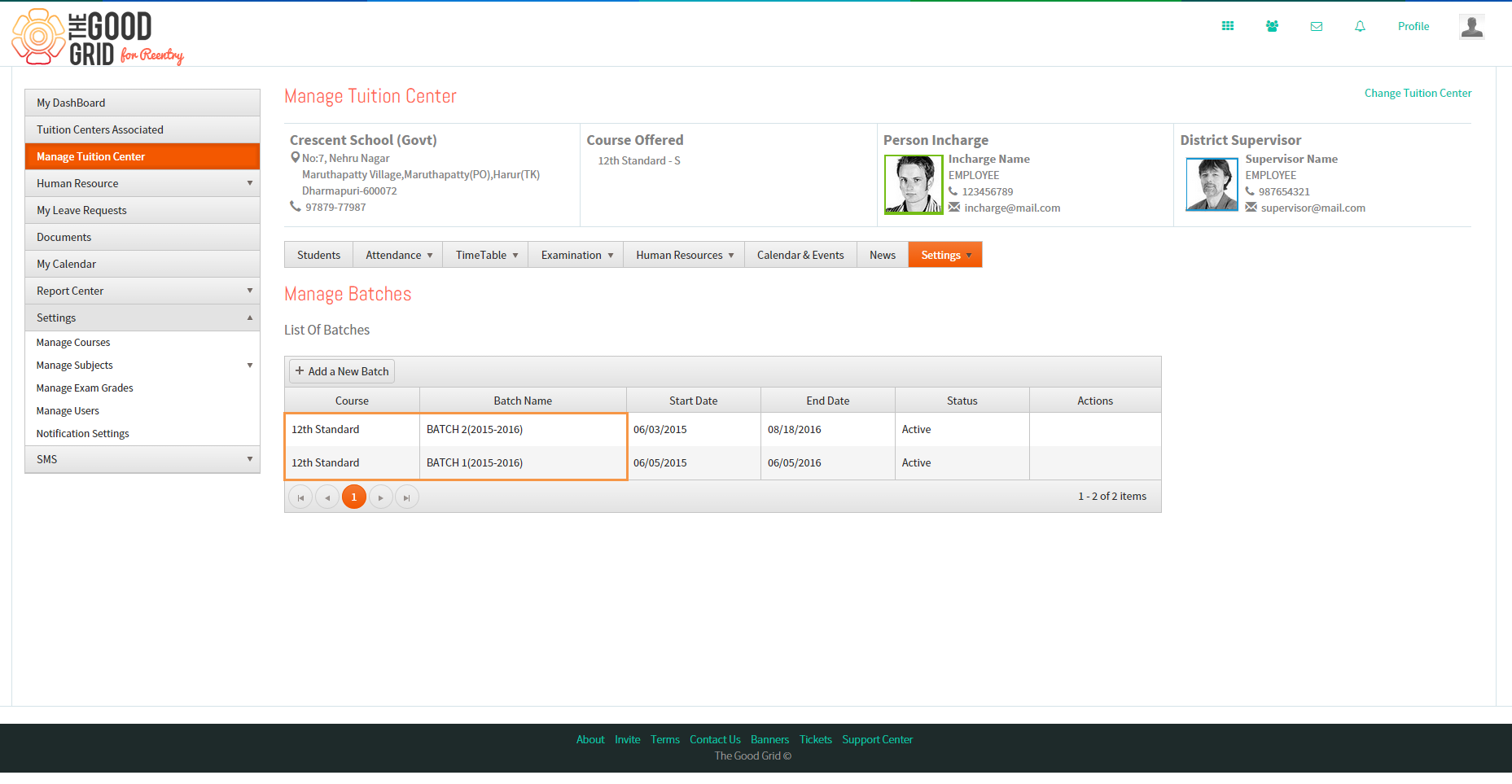This screenshot has width=1512, height=784.
Task: Select page 1 in the pager
Action: click(354, 497)
